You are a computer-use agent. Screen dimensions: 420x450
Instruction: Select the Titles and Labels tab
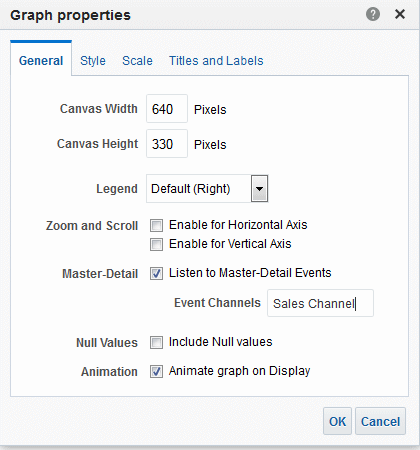click(216, 61)
